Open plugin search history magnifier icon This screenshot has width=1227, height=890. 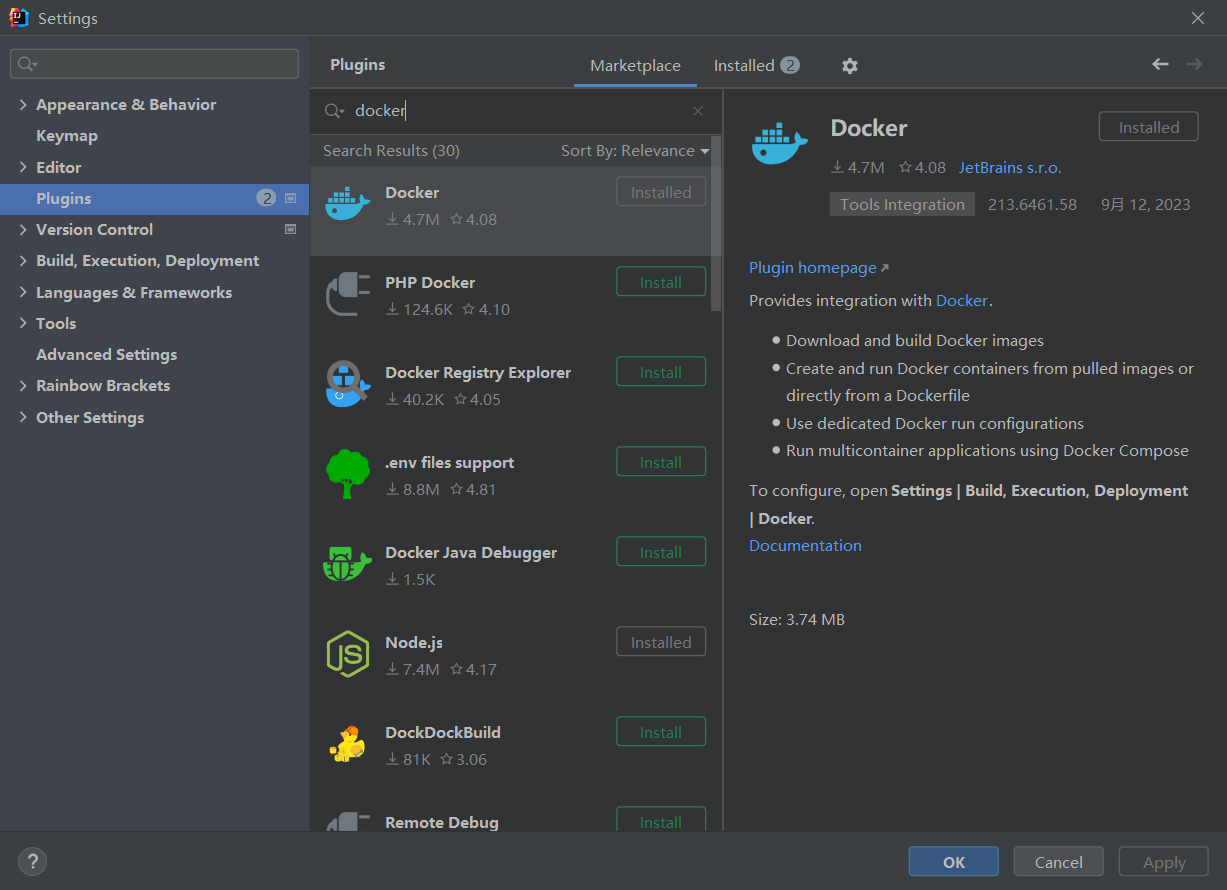pos(334,111)
